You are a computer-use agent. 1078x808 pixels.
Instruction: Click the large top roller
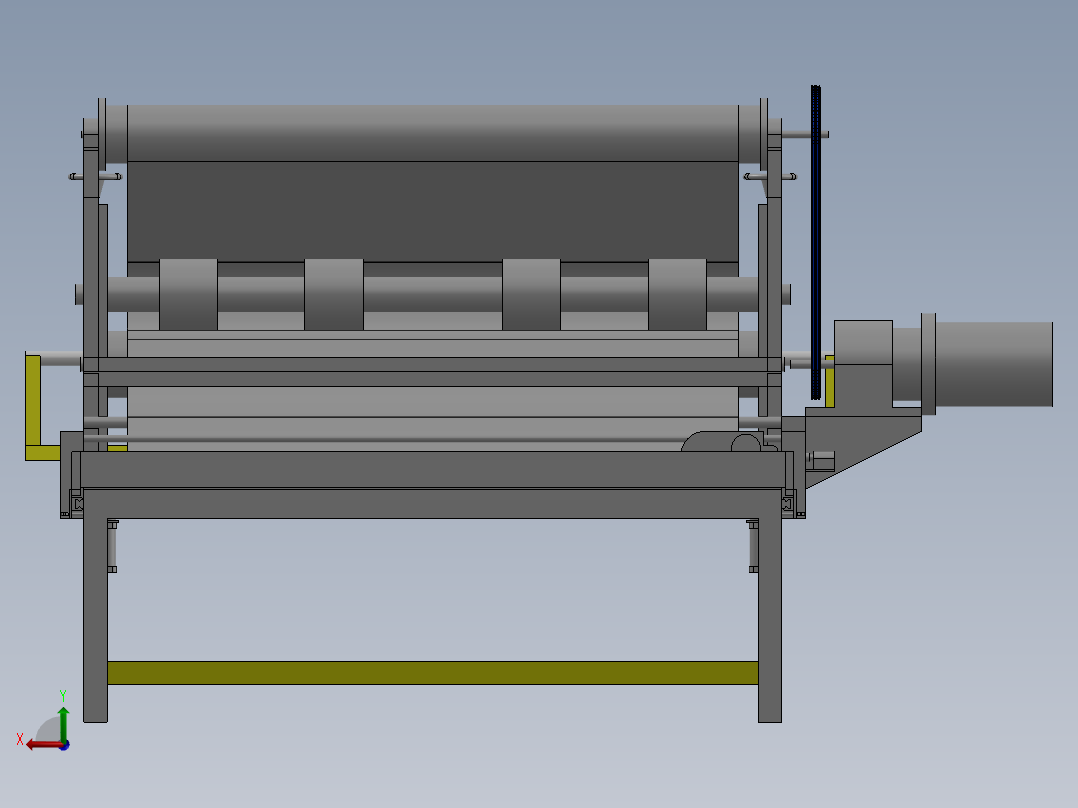click(x=432, y=132)
